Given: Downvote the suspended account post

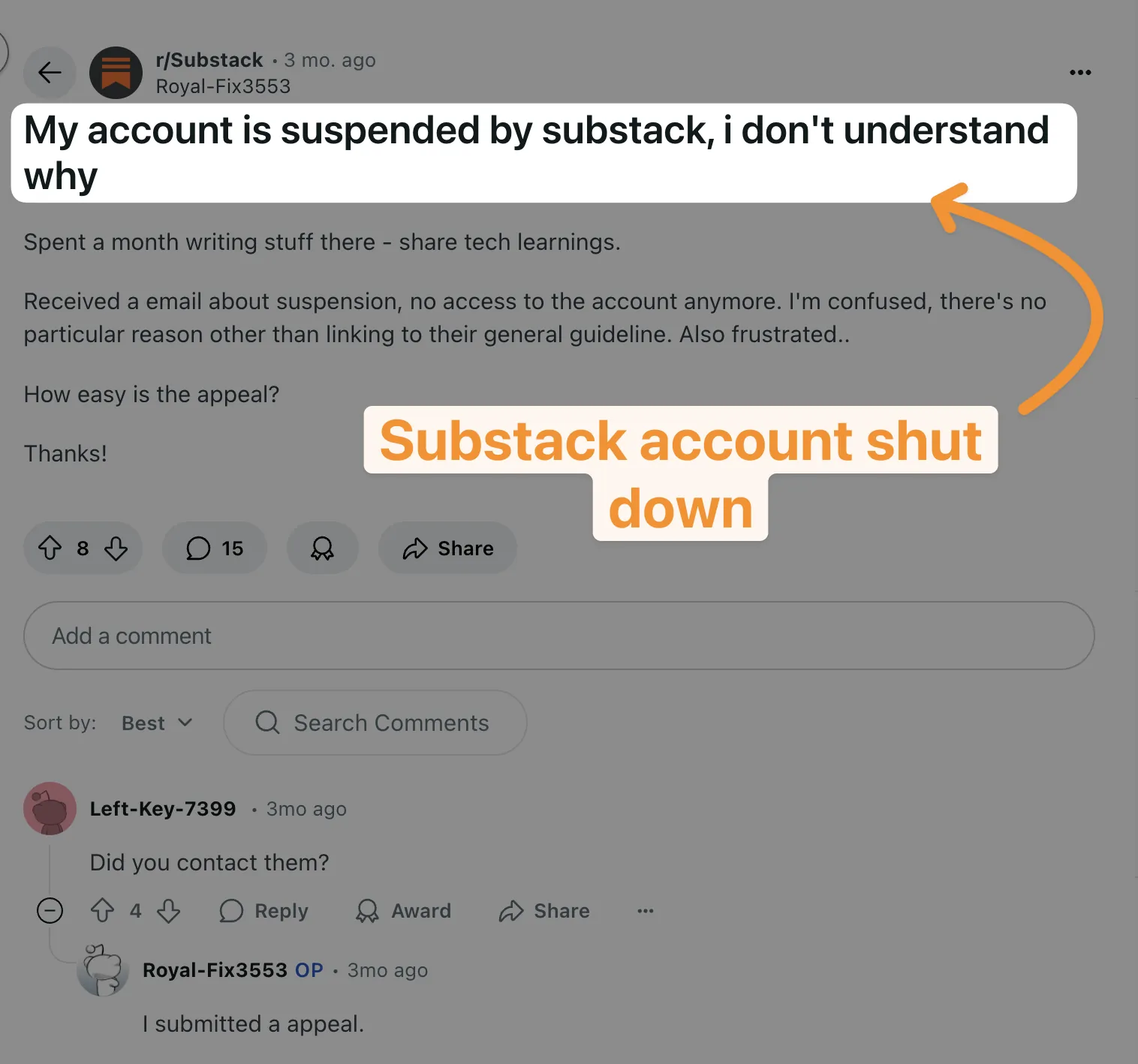Looking at the screenshot, I should click(x=116, y=549).
